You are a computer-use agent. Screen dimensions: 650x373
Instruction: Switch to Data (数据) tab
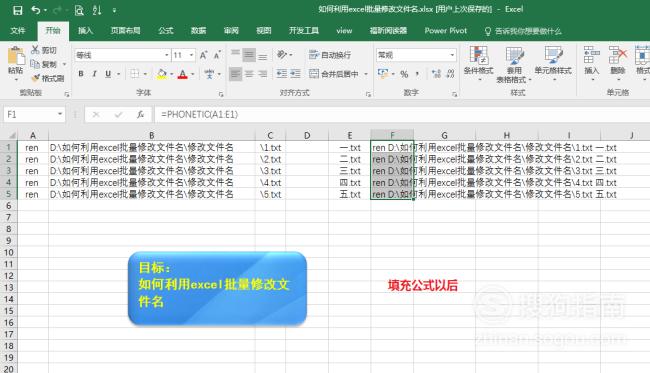coord(198,31)
